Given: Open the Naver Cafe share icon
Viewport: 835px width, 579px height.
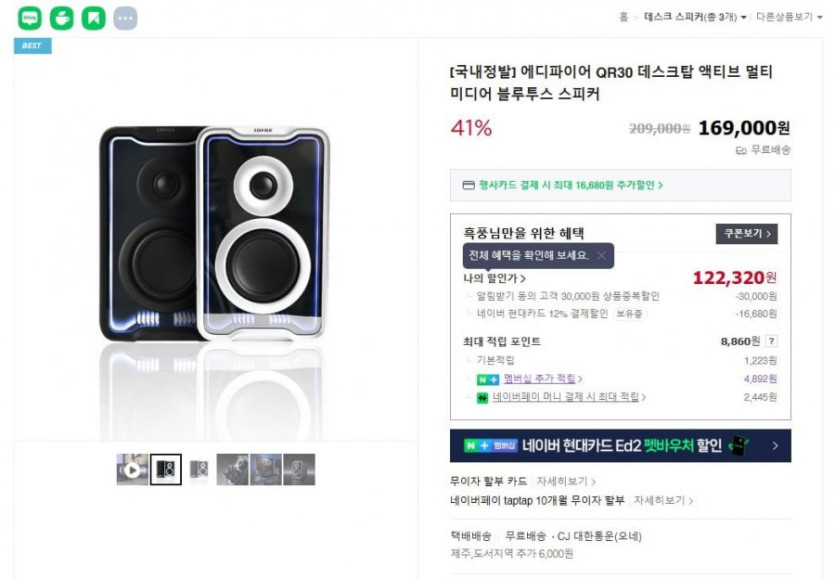Looking at the screenshot, I should click(x=61, y=18).
